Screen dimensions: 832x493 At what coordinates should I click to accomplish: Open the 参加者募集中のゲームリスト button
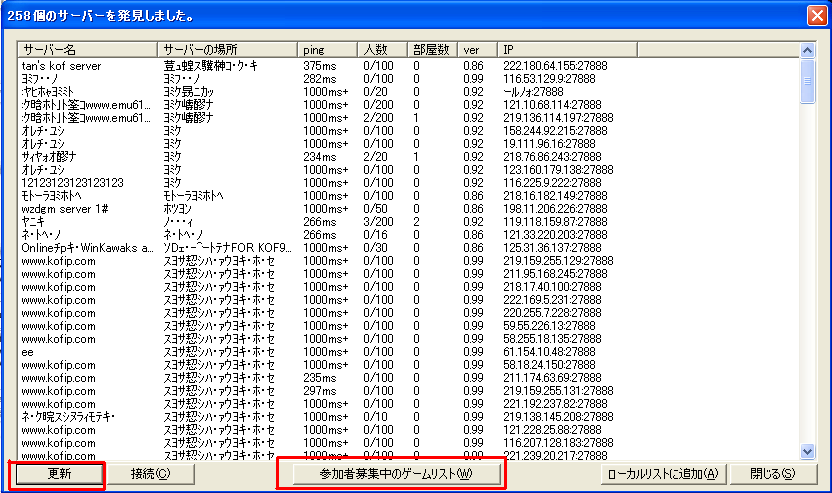click(x=391, y=473)
